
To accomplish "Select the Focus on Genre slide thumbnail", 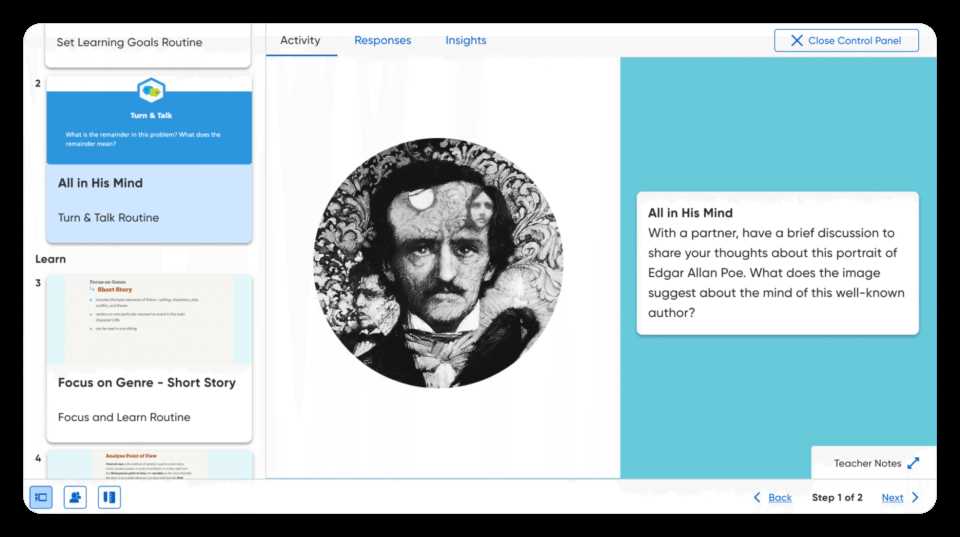I will [x=149, y=320].
